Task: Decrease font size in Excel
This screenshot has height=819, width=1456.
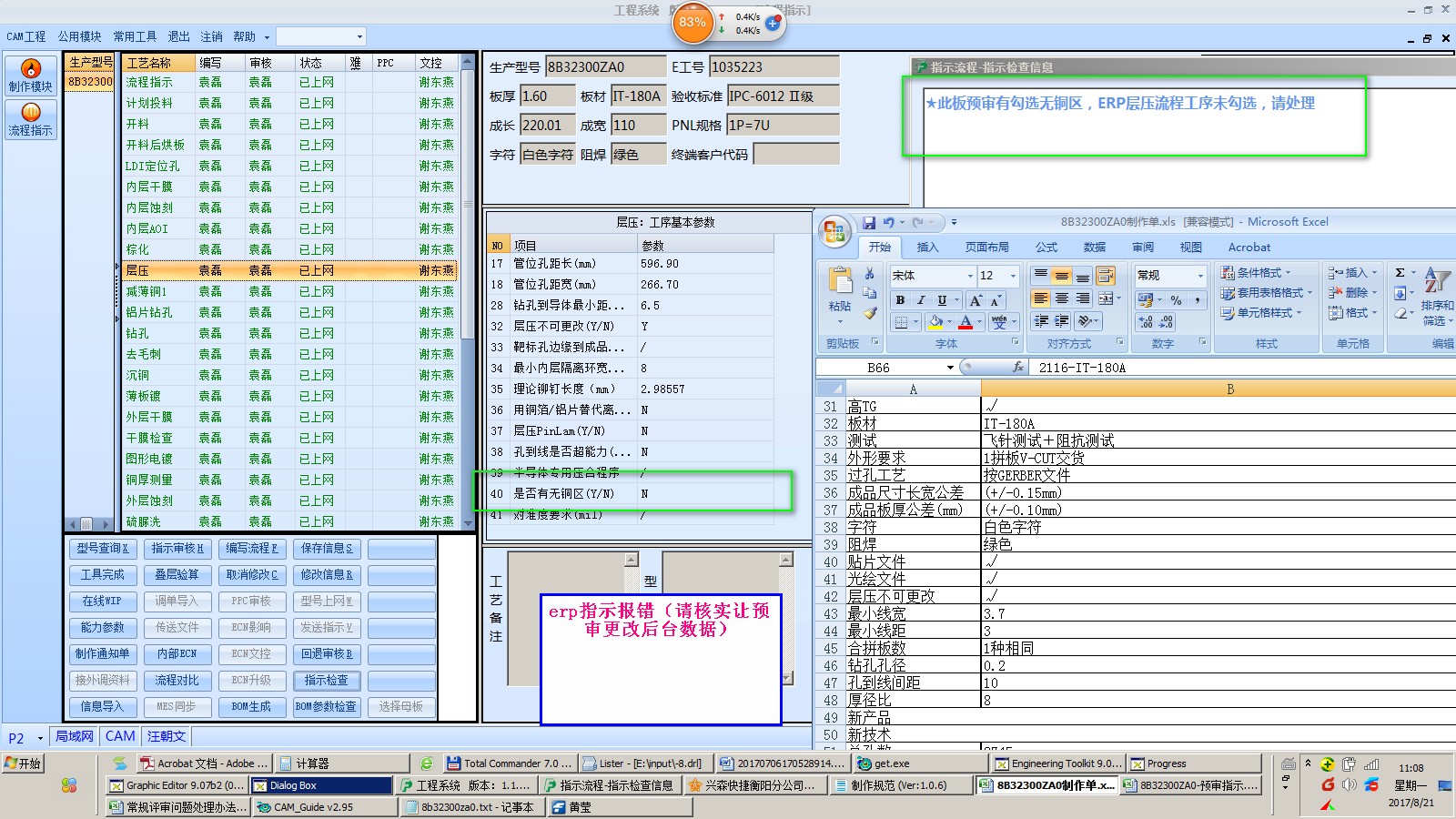Action: [x=995, y=299]
